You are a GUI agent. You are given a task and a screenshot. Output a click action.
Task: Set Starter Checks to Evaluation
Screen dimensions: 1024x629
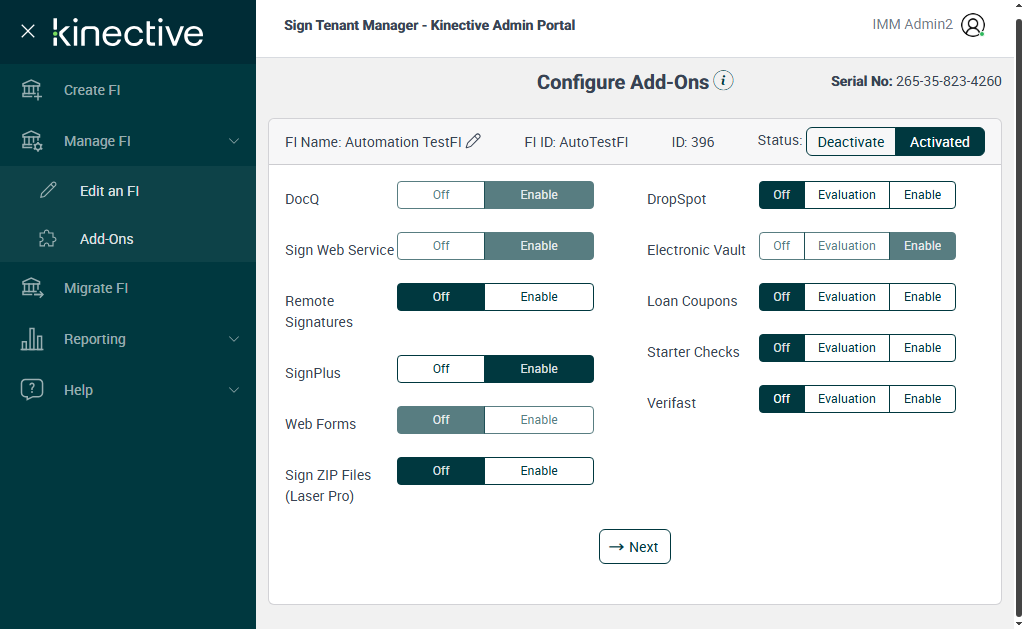(846, 347)
